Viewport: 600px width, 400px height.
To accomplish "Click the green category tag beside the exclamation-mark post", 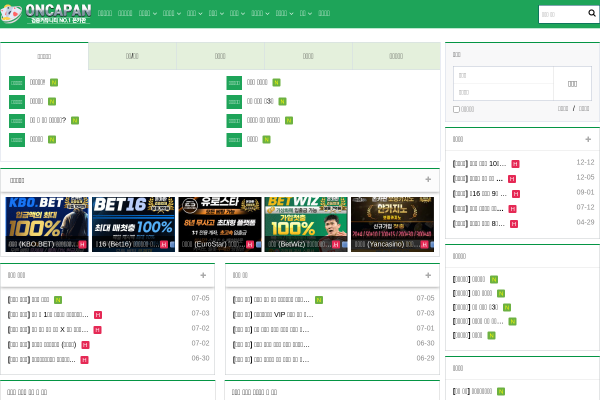I will coord(17,83).
